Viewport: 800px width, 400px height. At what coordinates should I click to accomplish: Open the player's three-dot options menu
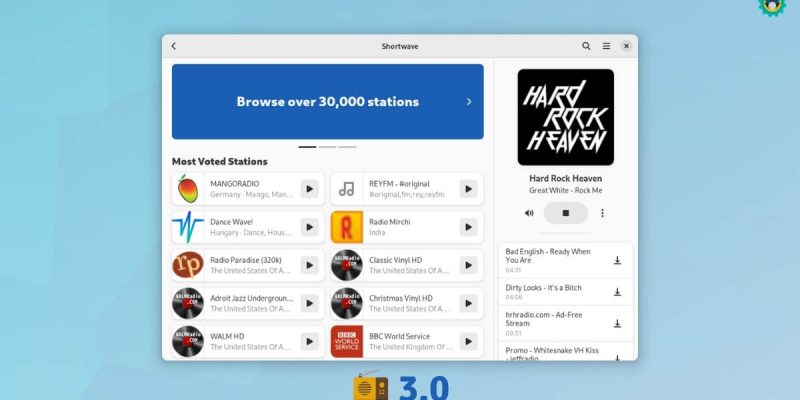(x=602, y=213)
